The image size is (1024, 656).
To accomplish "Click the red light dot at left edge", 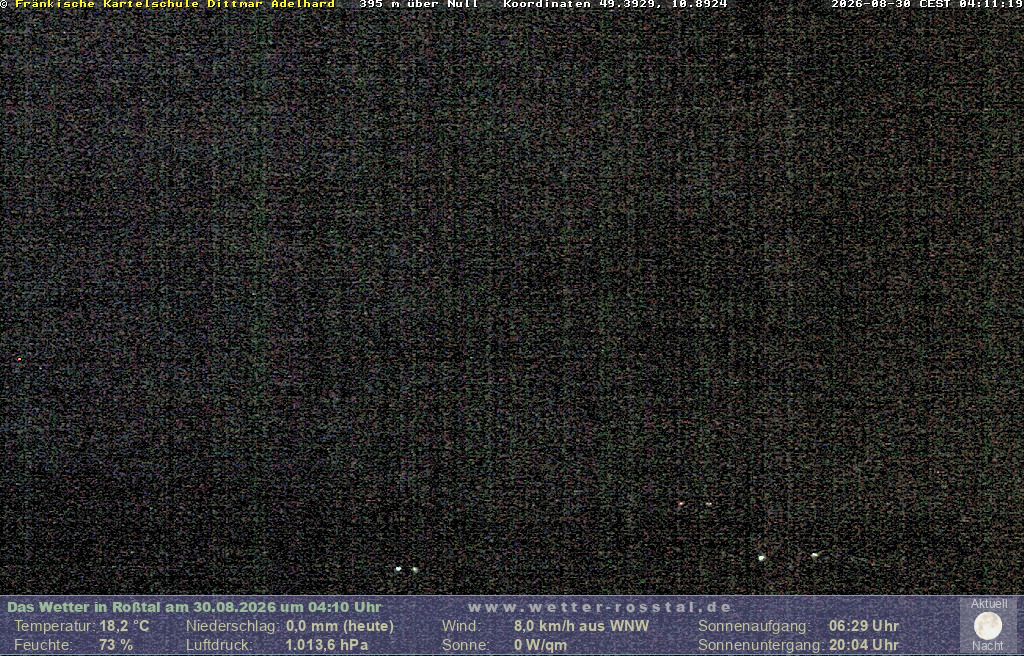I will 20,359.
